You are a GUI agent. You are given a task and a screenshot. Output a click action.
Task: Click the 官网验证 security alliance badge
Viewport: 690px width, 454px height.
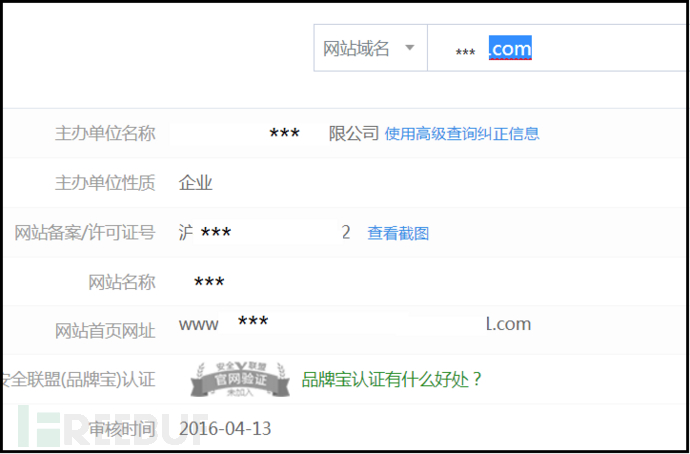240,379
